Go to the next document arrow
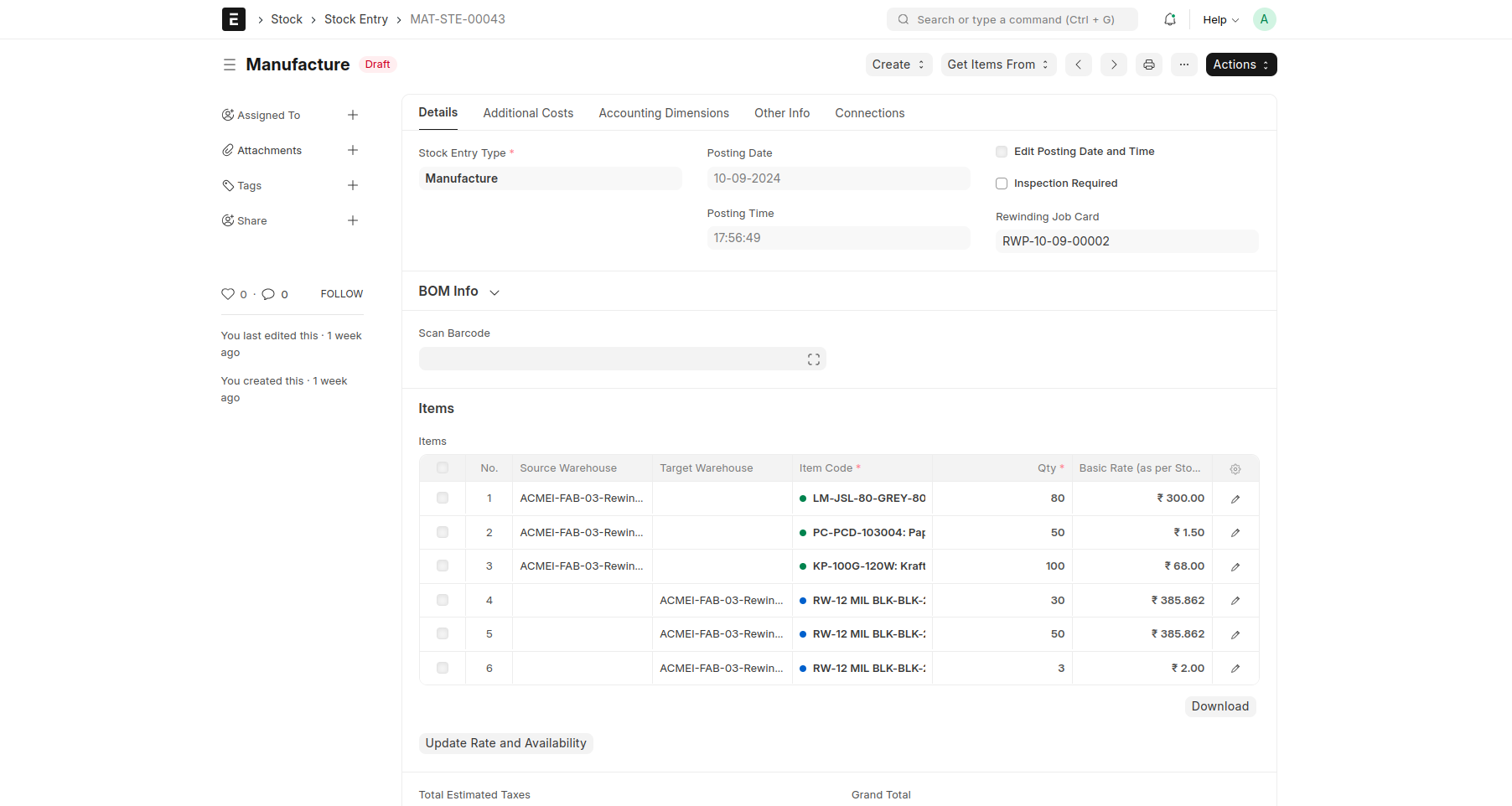Screen dimensions: 1512x806 click(1113, 65)
